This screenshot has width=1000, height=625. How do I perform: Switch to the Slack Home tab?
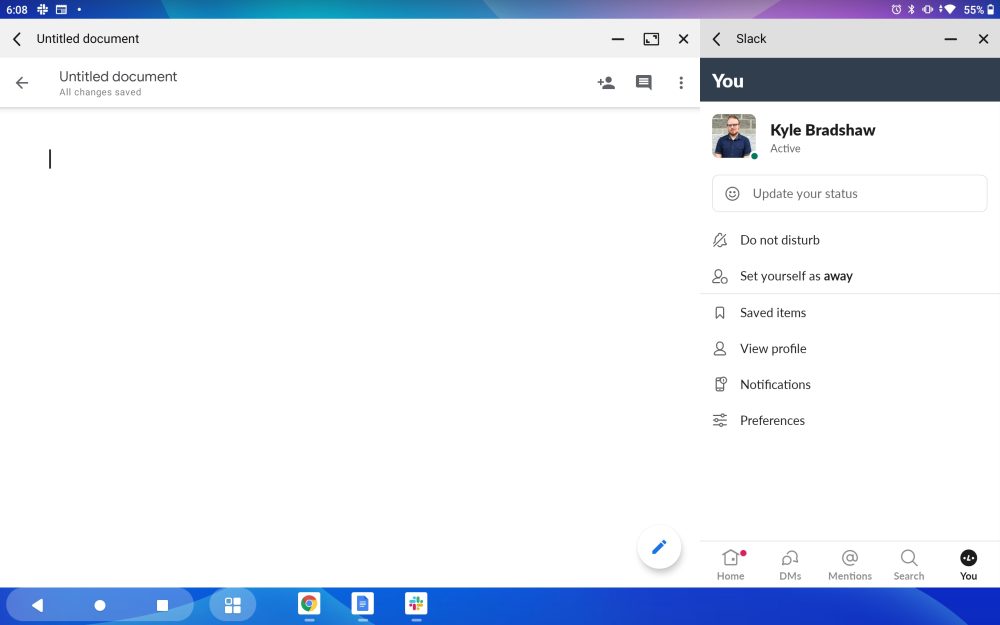click(731, 564)
